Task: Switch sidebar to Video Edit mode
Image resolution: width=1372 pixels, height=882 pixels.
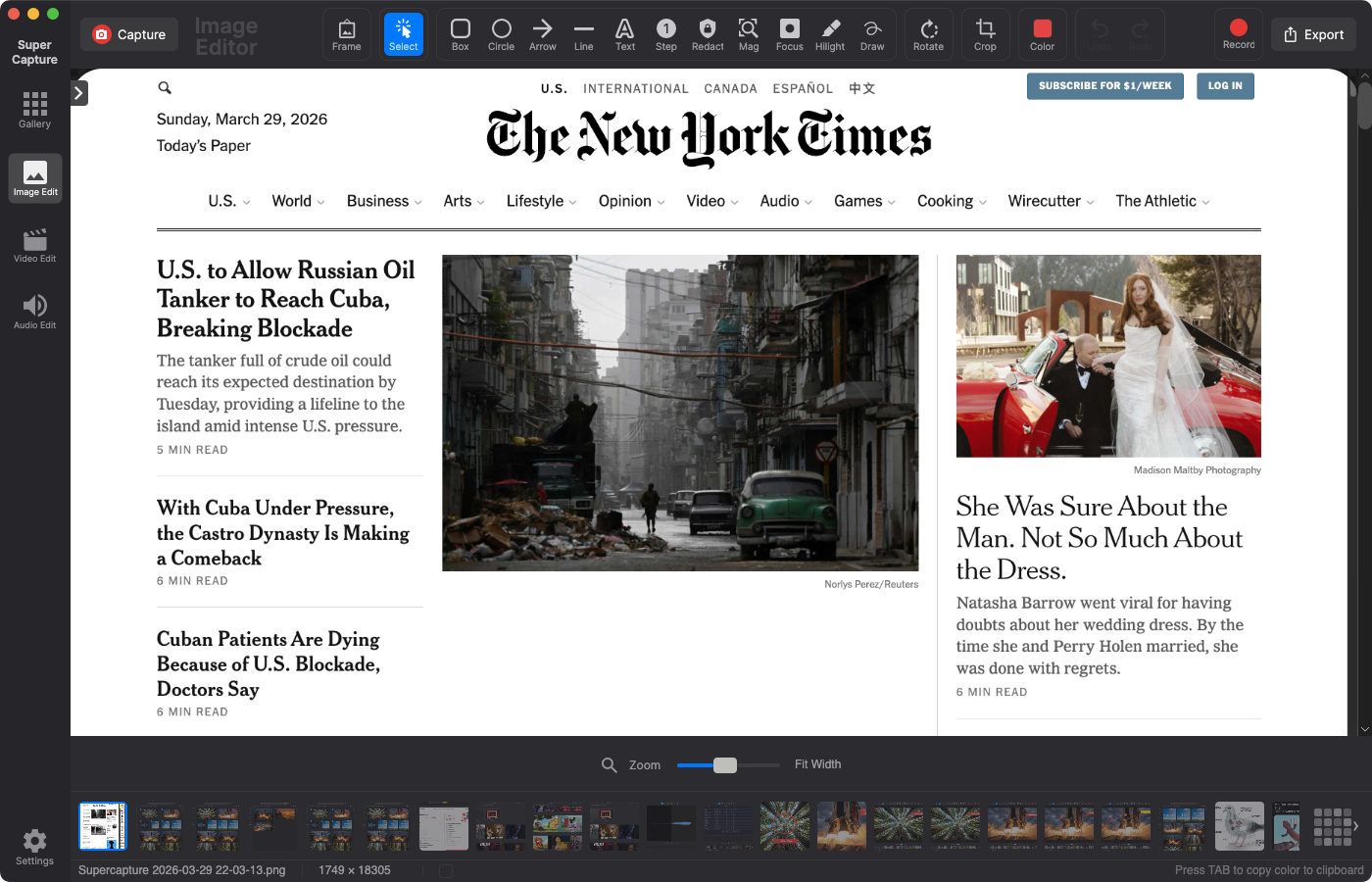Action: click(x=34, y=244)
